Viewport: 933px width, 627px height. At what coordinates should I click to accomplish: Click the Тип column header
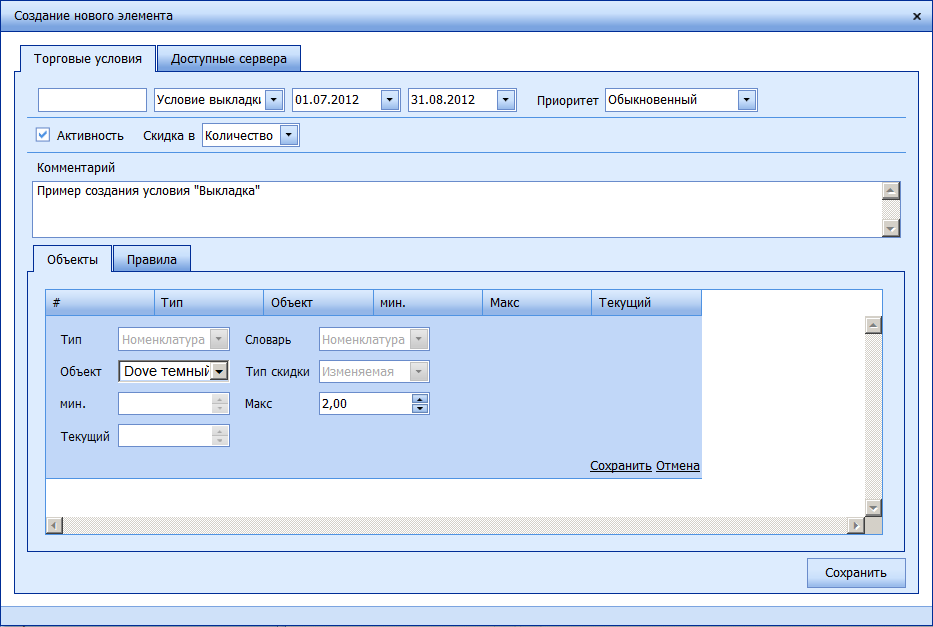pos(208,302)
